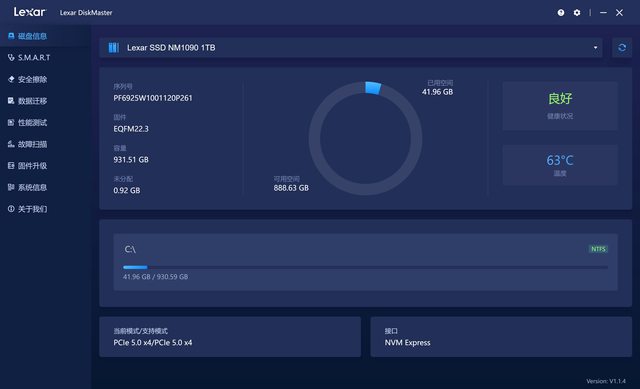Image resolution: width=640 pixels, height=389 pixels.
Task: Click the 63°C temperature card
Action: pyautogui.click(x=560, y=165)
